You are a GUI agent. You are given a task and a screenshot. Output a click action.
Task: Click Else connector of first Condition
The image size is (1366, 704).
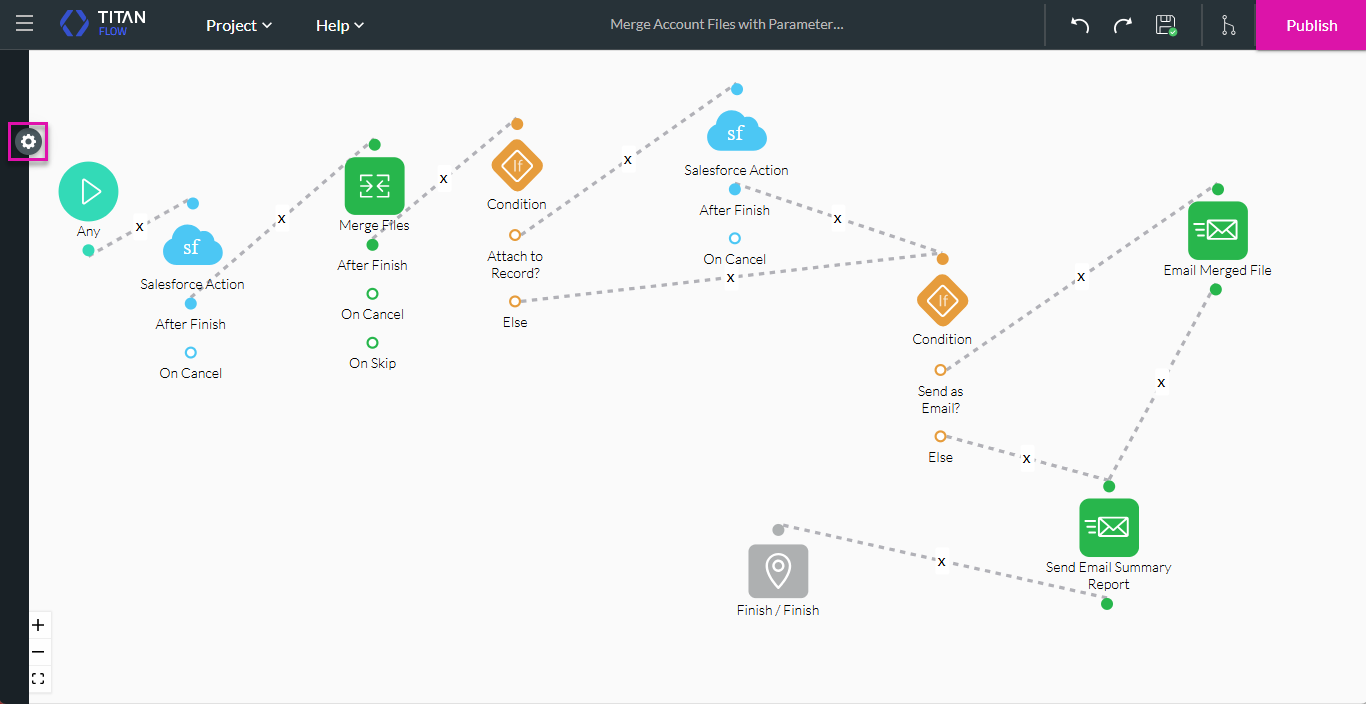tap(515, 301)
